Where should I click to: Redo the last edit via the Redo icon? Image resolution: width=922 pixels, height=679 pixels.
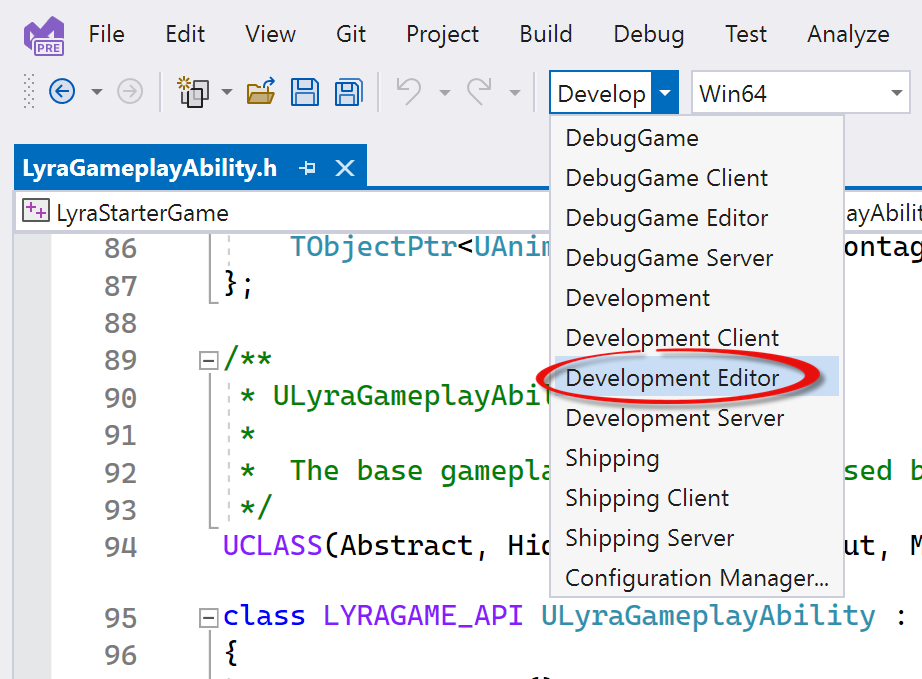point(478,92)
